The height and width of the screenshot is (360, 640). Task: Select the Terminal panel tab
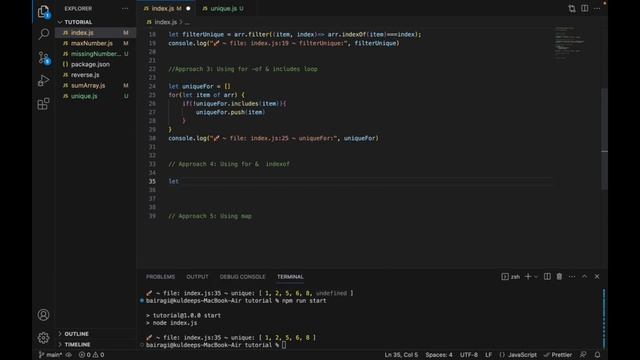290,277
